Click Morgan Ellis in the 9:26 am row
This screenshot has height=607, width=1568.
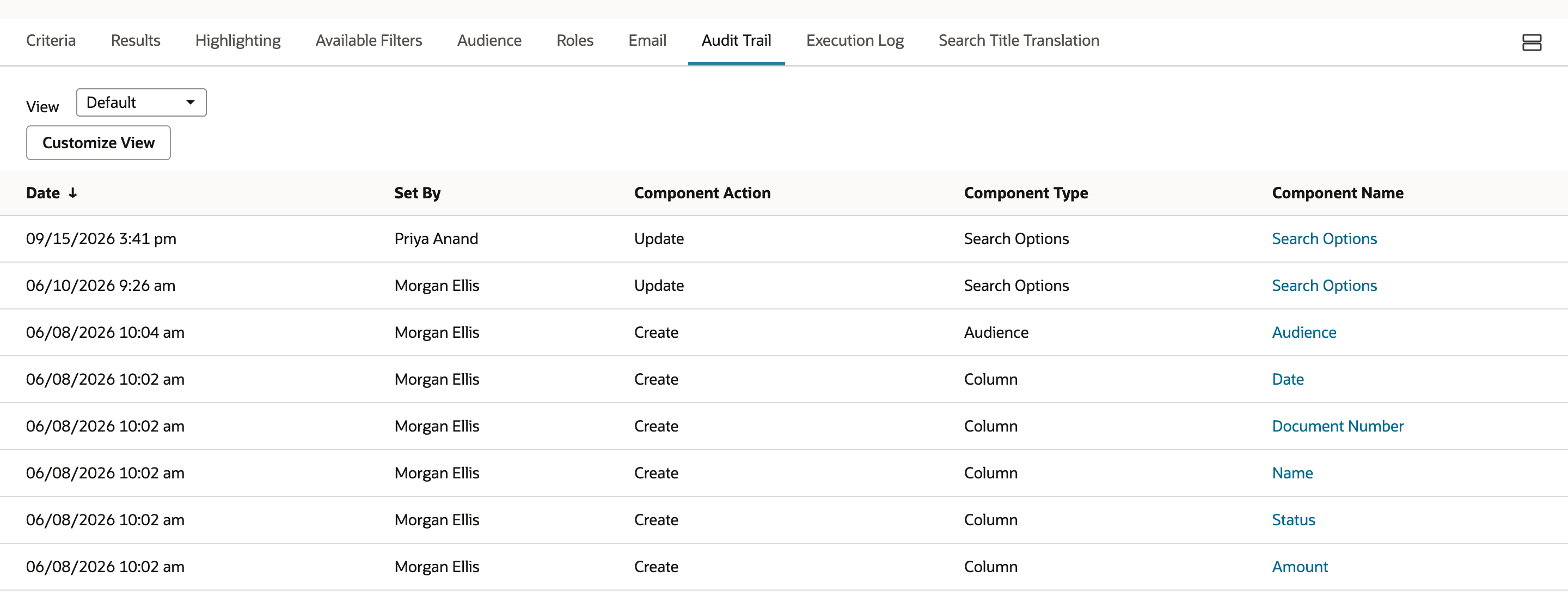pos(437,286)
